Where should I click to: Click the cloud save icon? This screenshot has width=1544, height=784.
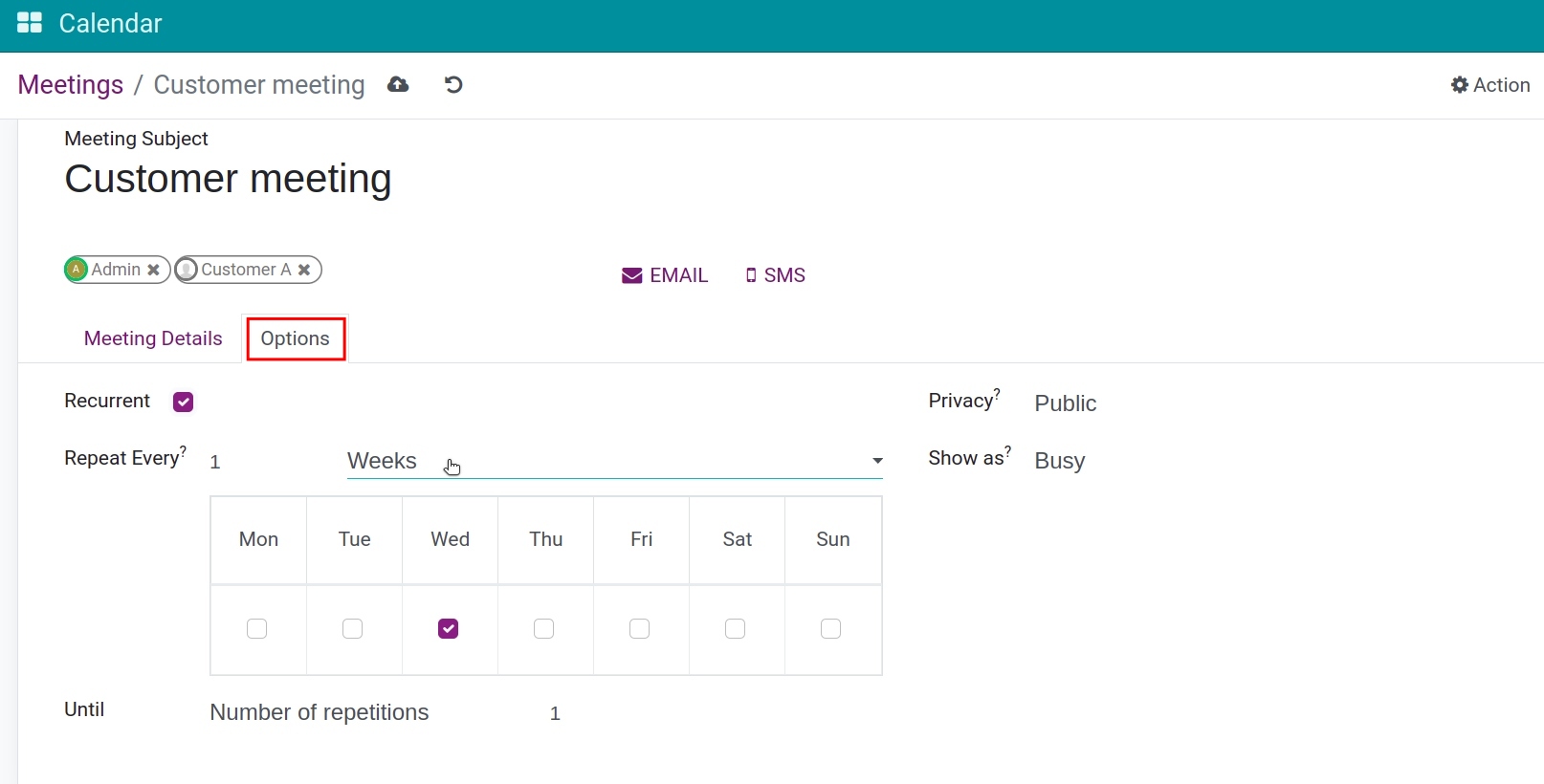coord(398,85)
